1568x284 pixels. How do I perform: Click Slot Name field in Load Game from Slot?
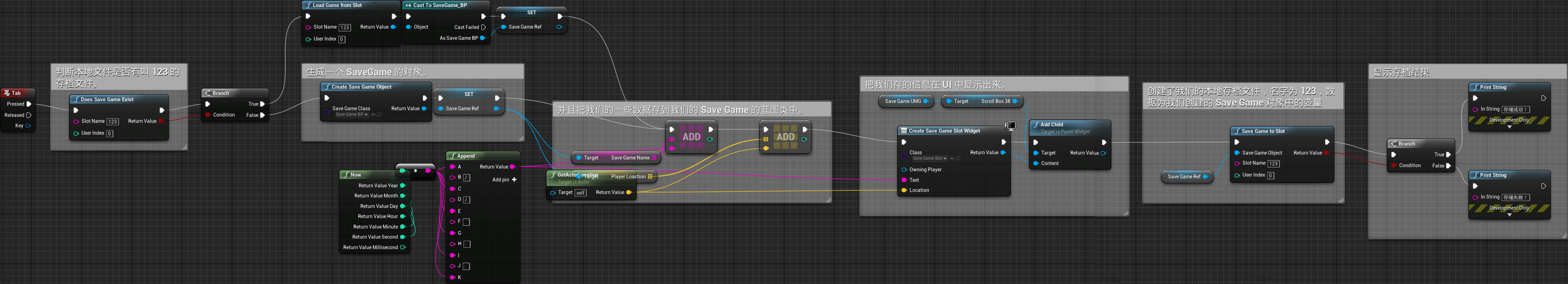pos(345,28)
